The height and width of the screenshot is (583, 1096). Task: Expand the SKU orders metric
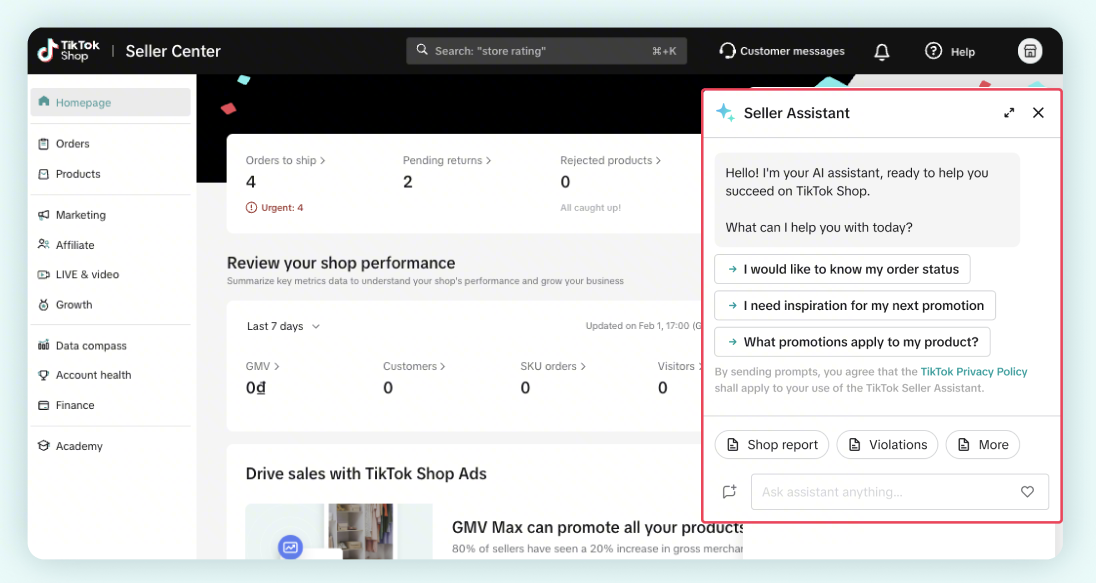pos(553,366)
